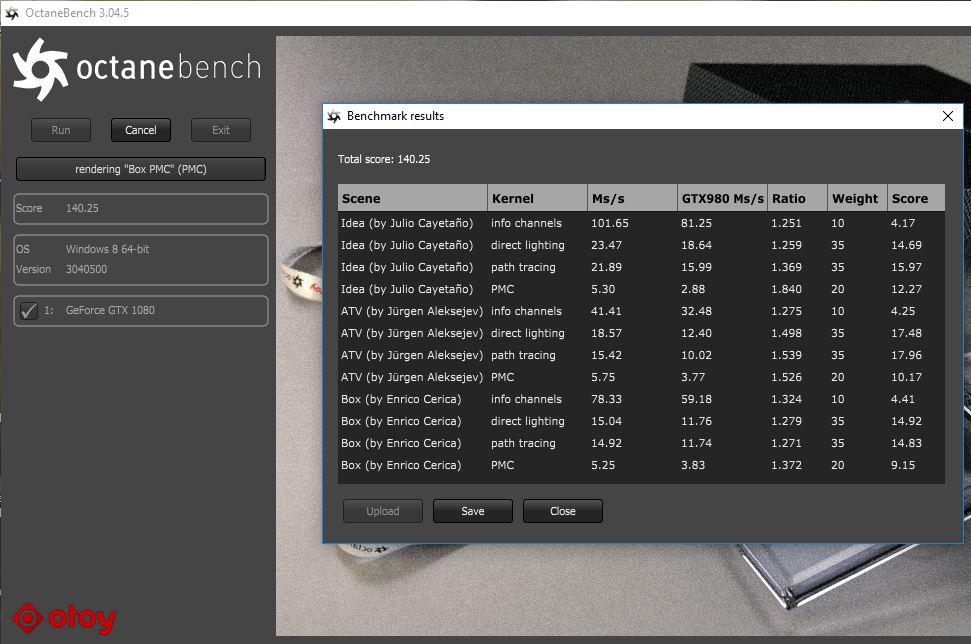Click the 1.840 ratio value
This screenshot has width=971, height=644.
[786, 289]
